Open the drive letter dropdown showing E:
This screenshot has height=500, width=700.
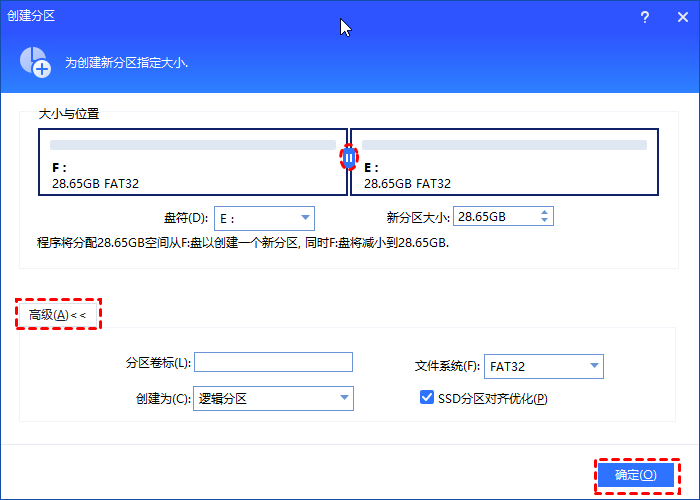[304, 218]
